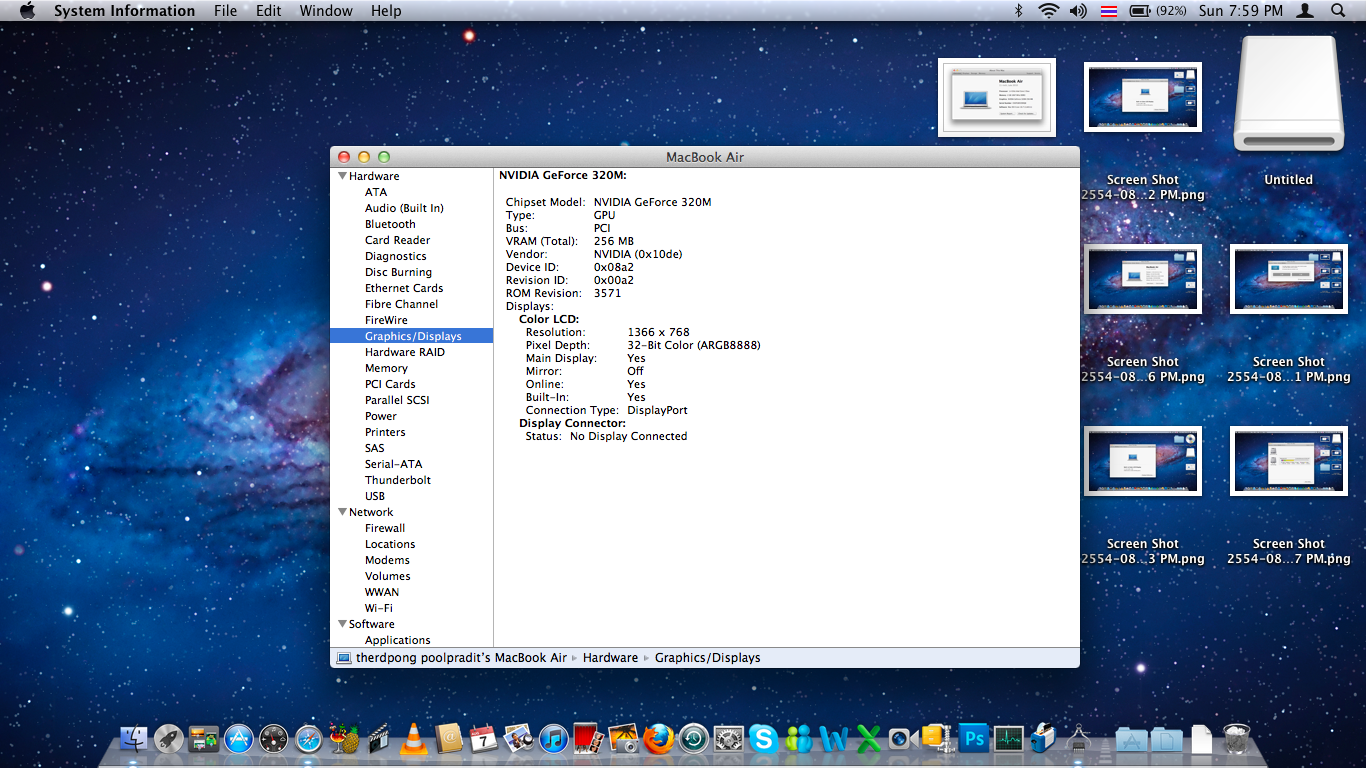Select desktop screenshot ending in 6 PM.png

click(x=1143, y=280)
